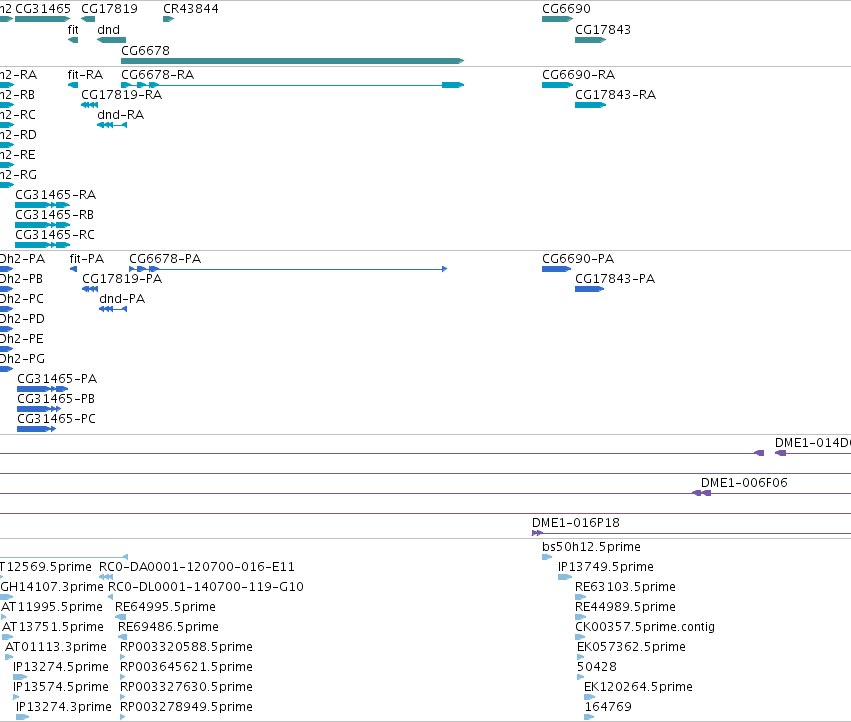Click the fit-RA transcript label
This screenshot has height=722, width=851.
click(x=85, y=74)
